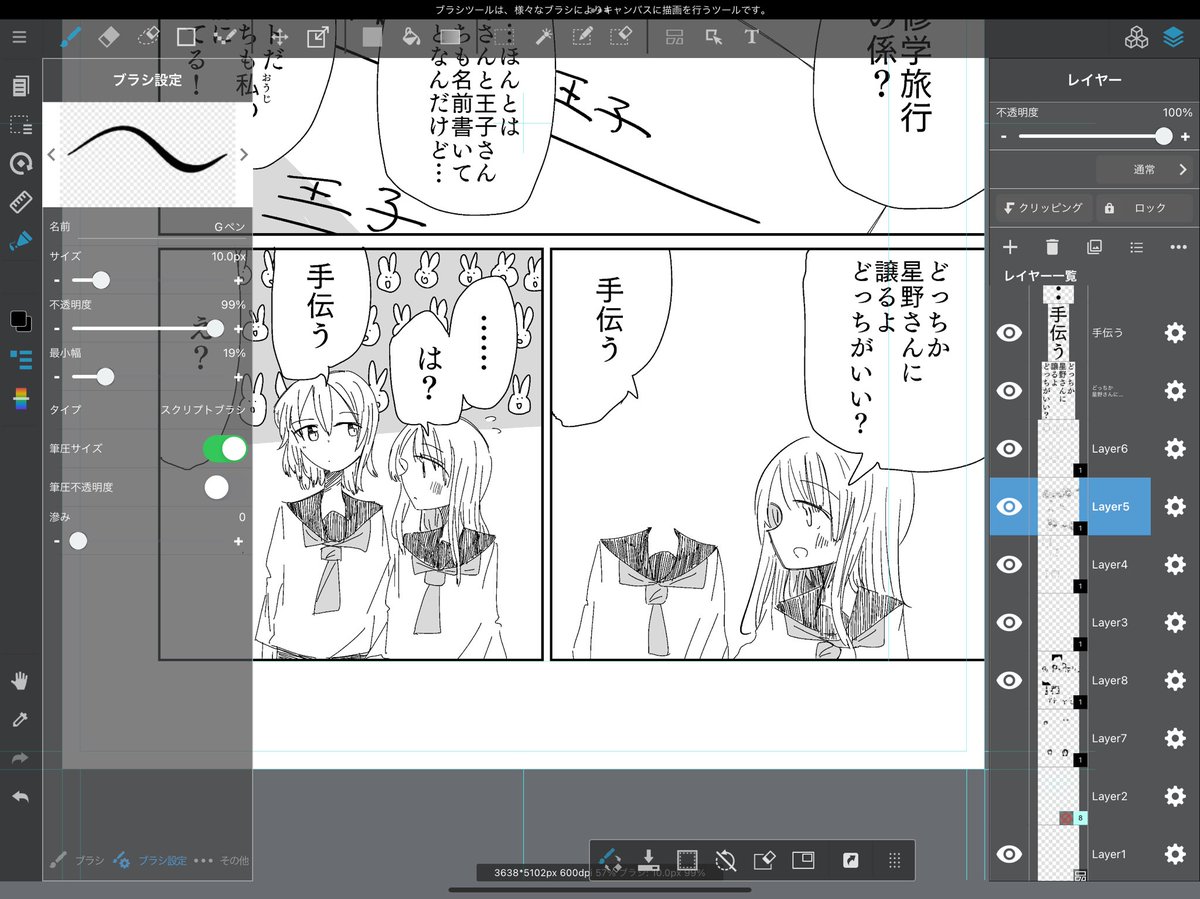Viewport: 1200px width, 899px height.
Task: Click the クリッピング clipping button
Action: pos(1042,208)
